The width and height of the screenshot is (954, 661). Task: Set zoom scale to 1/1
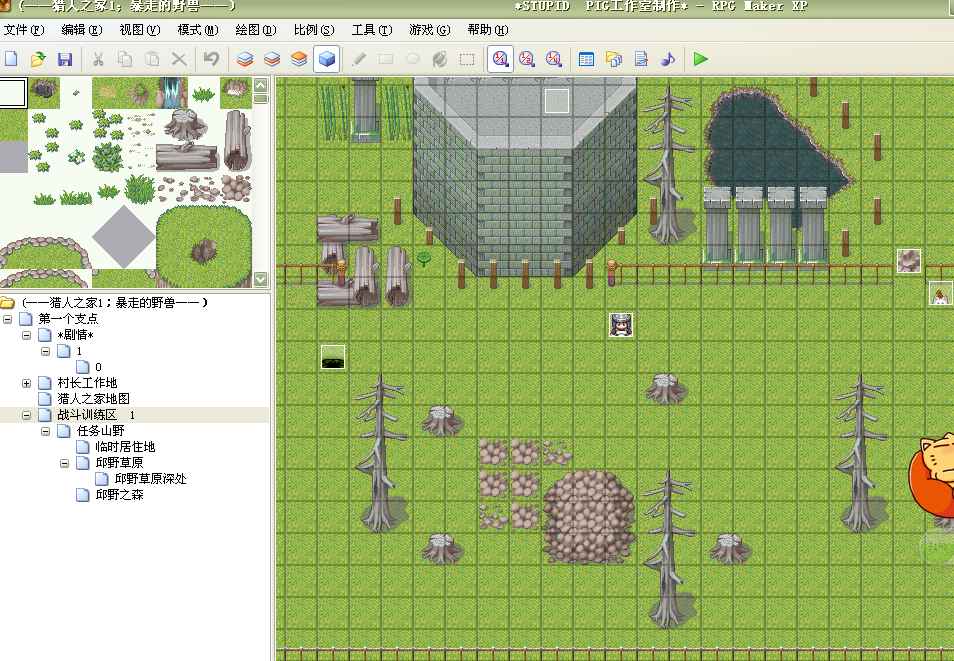pyautogui.click(x=500, y=59)
